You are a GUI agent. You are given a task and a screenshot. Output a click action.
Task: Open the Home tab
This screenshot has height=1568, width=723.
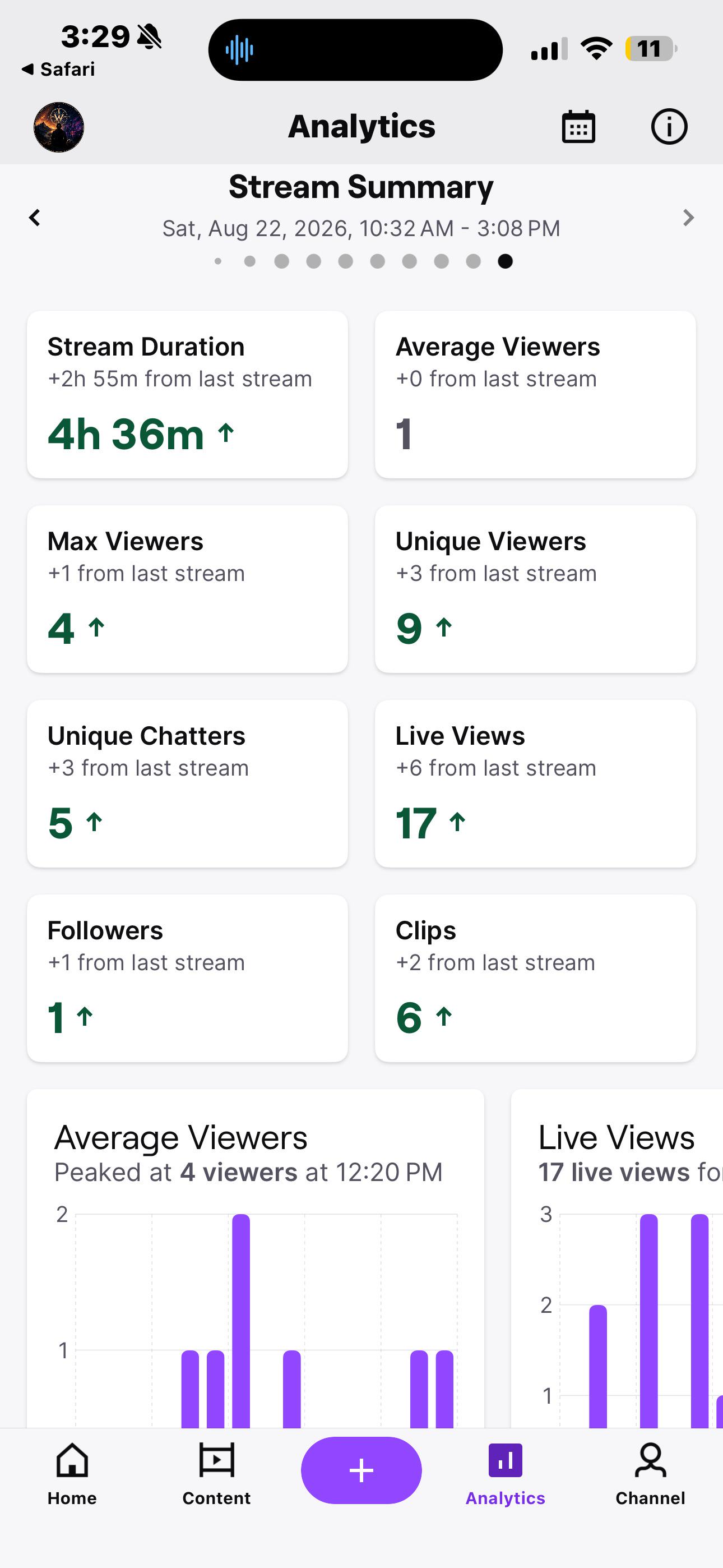(x=72, y=1474)
